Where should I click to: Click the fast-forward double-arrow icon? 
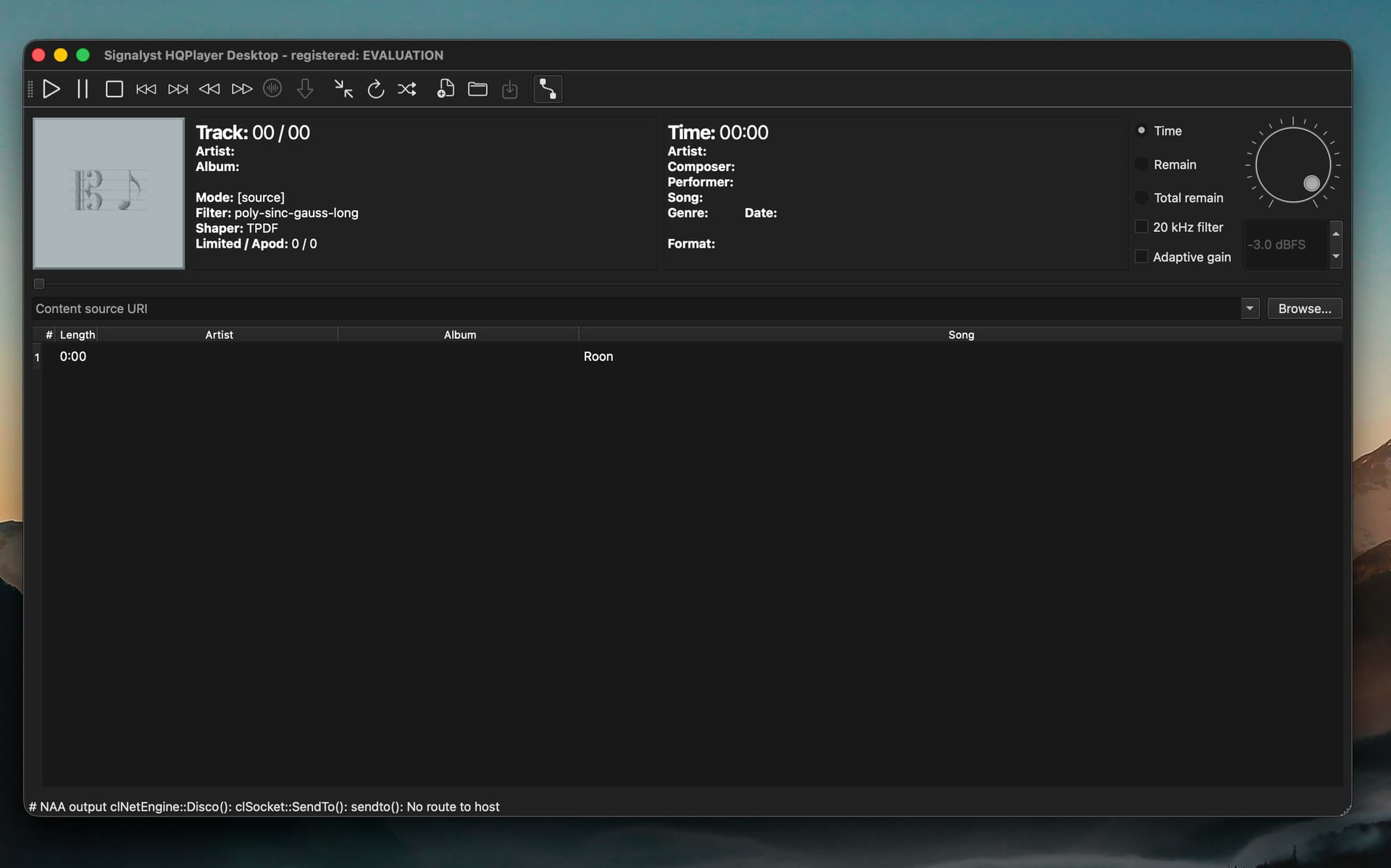[241, 89]
